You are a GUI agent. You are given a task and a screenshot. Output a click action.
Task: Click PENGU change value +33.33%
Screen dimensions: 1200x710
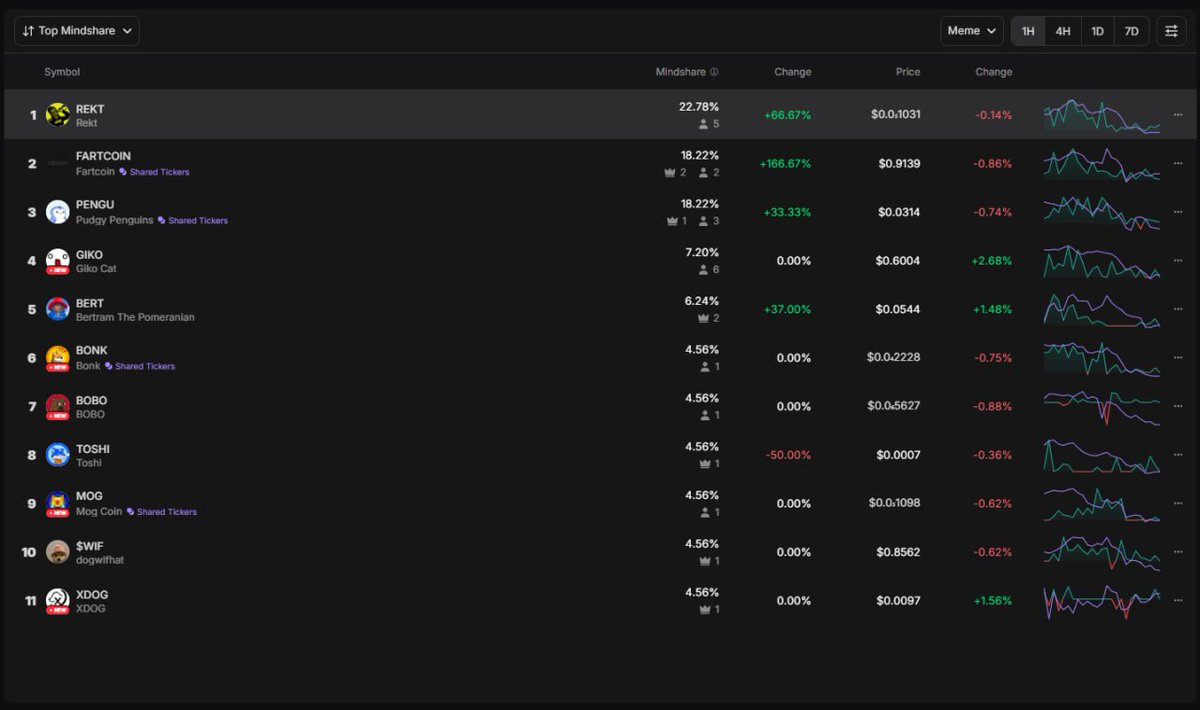788,212
